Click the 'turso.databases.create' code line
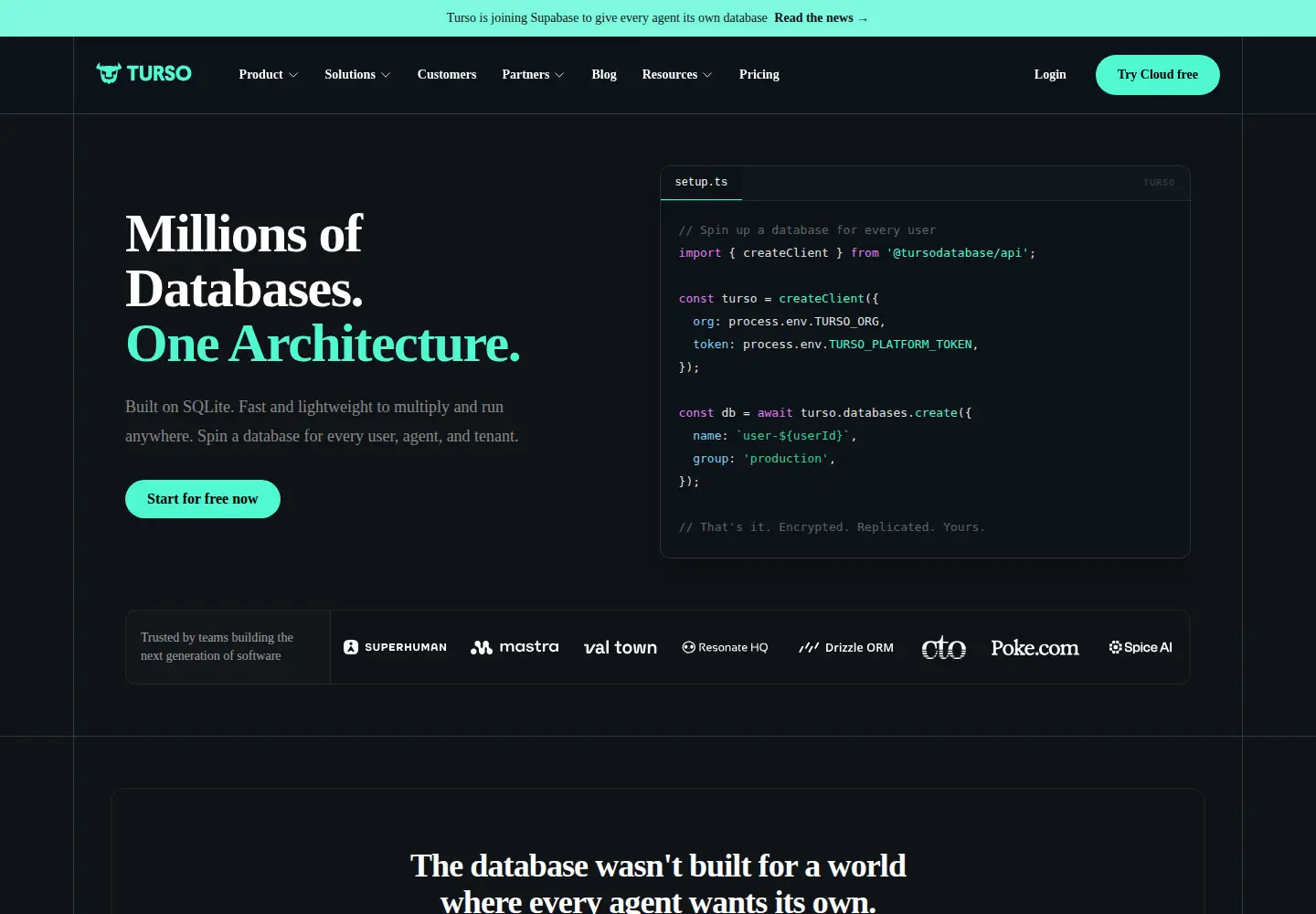The width and height of the screenshot is (1316, 914). pos(825,413)
